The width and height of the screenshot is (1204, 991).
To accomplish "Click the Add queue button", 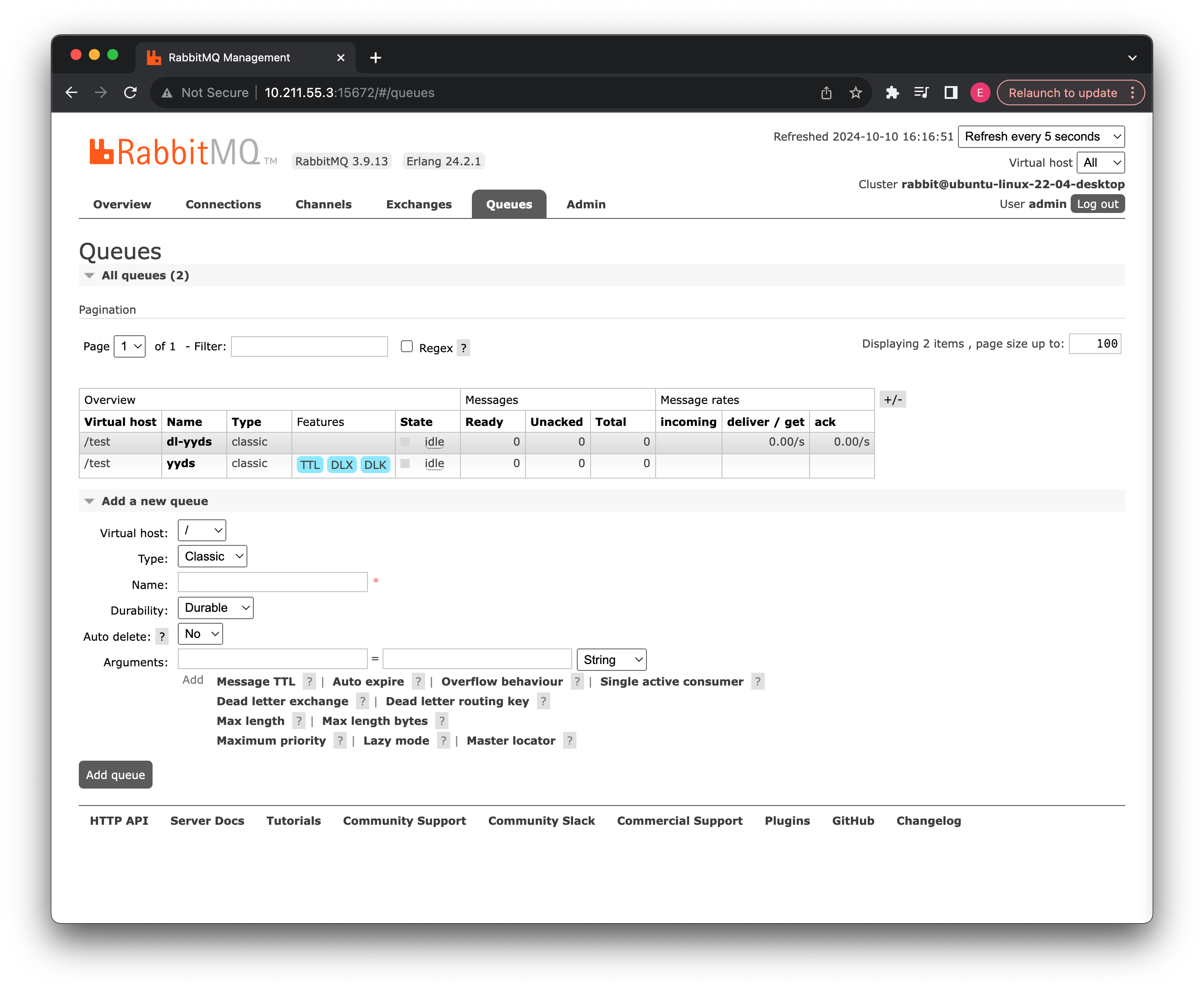I will pos(115,775).
